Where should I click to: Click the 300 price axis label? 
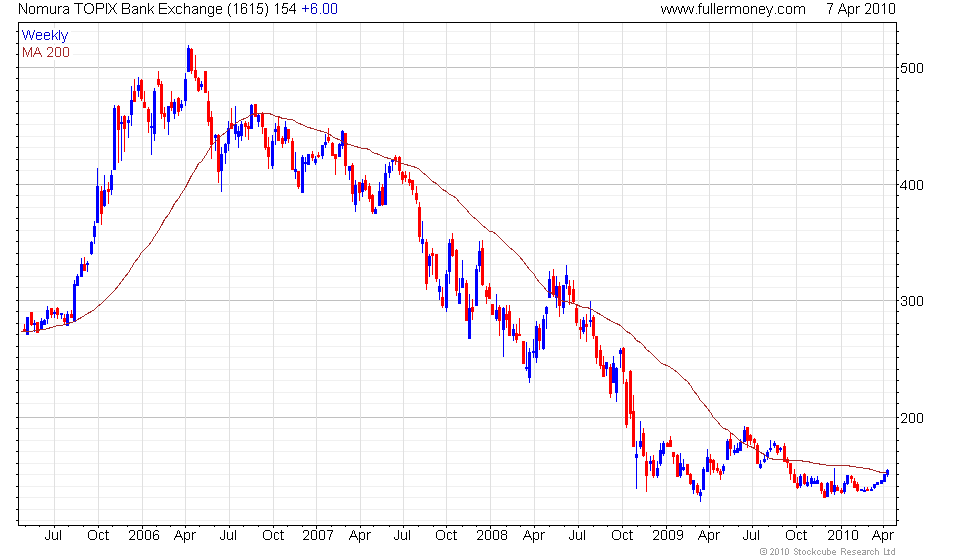point(912,301)
